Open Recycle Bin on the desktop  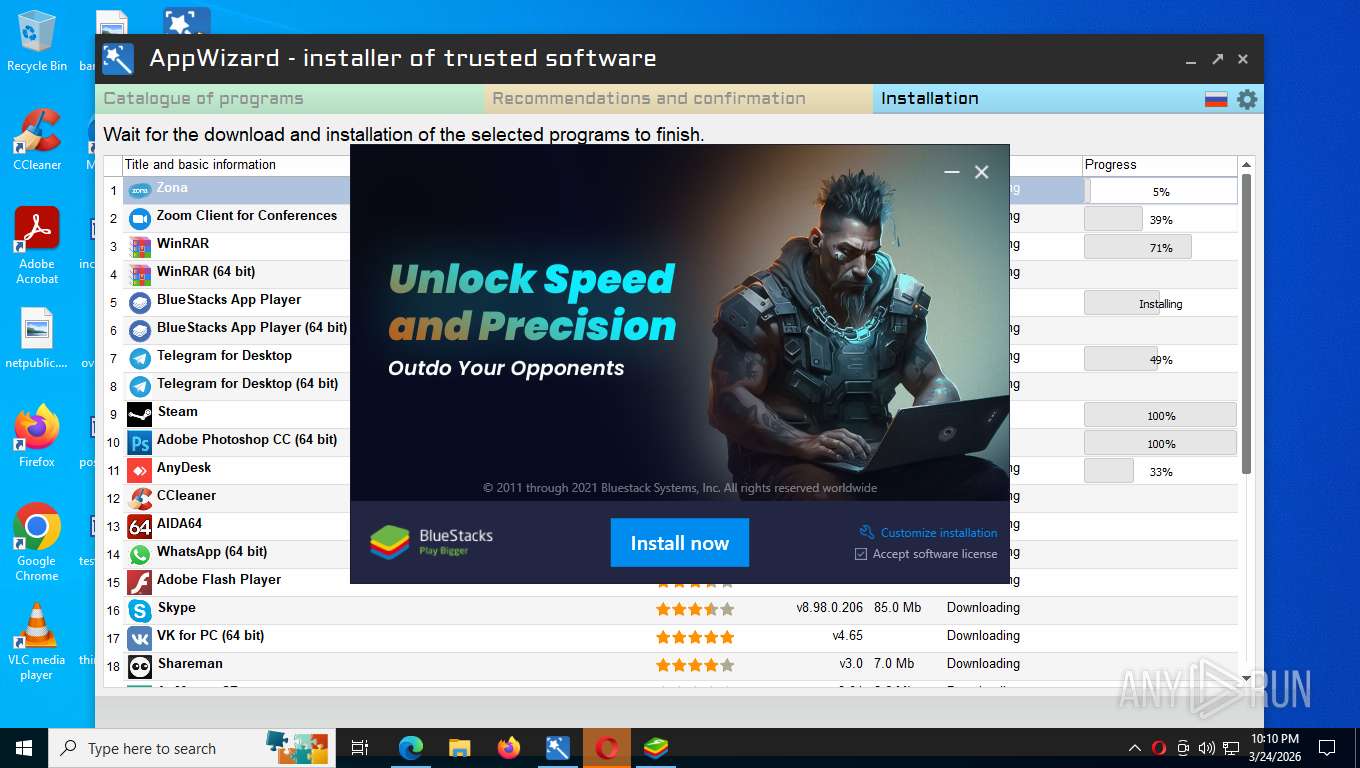pos(37,42)
